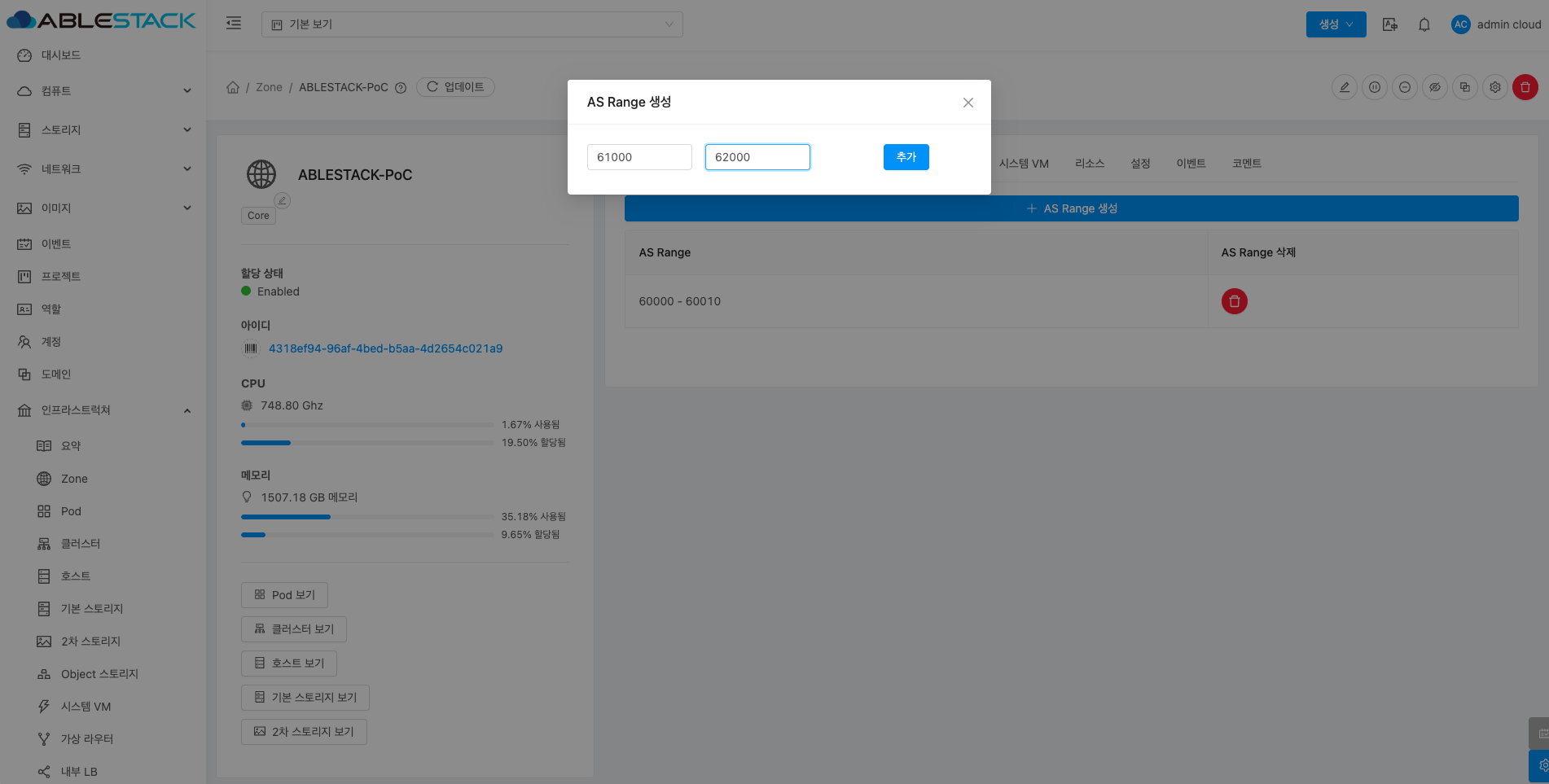Switch to the 설정 tab
The image size is (1549, 784).
pos(1140,164)
